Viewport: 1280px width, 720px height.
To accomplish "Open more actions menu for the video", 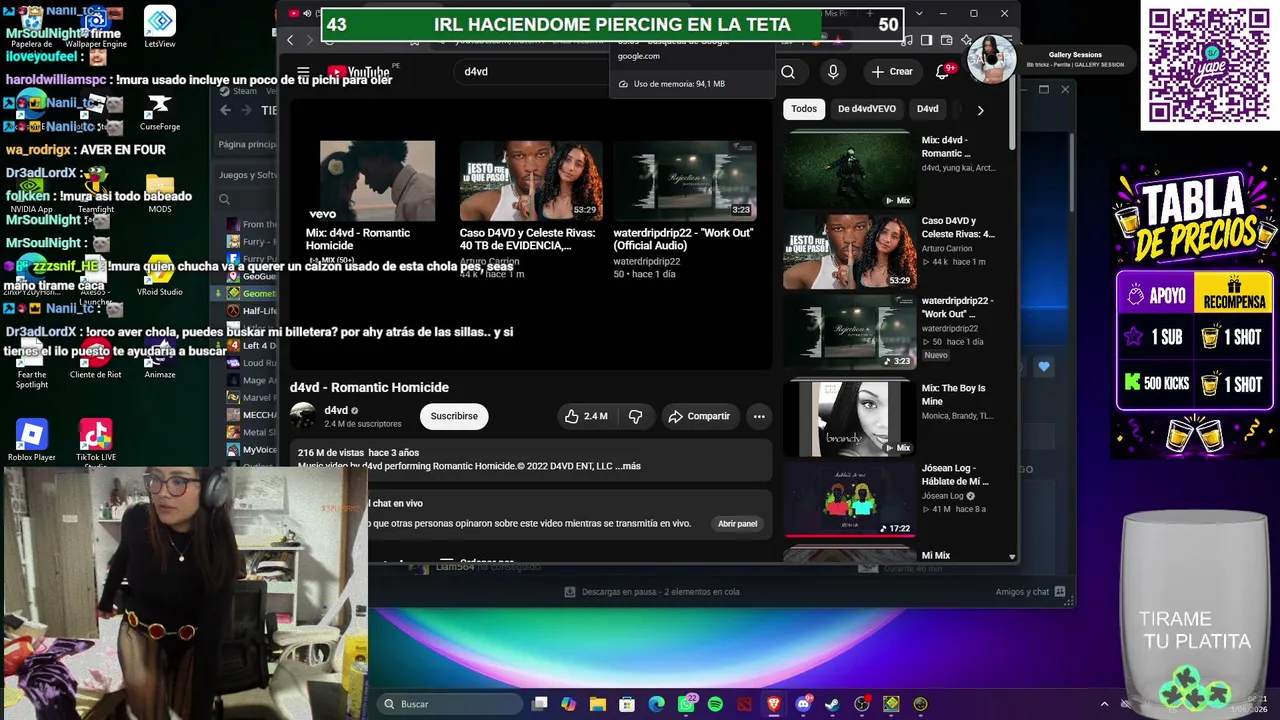I will pyautogui.click(x=759, y=416).
